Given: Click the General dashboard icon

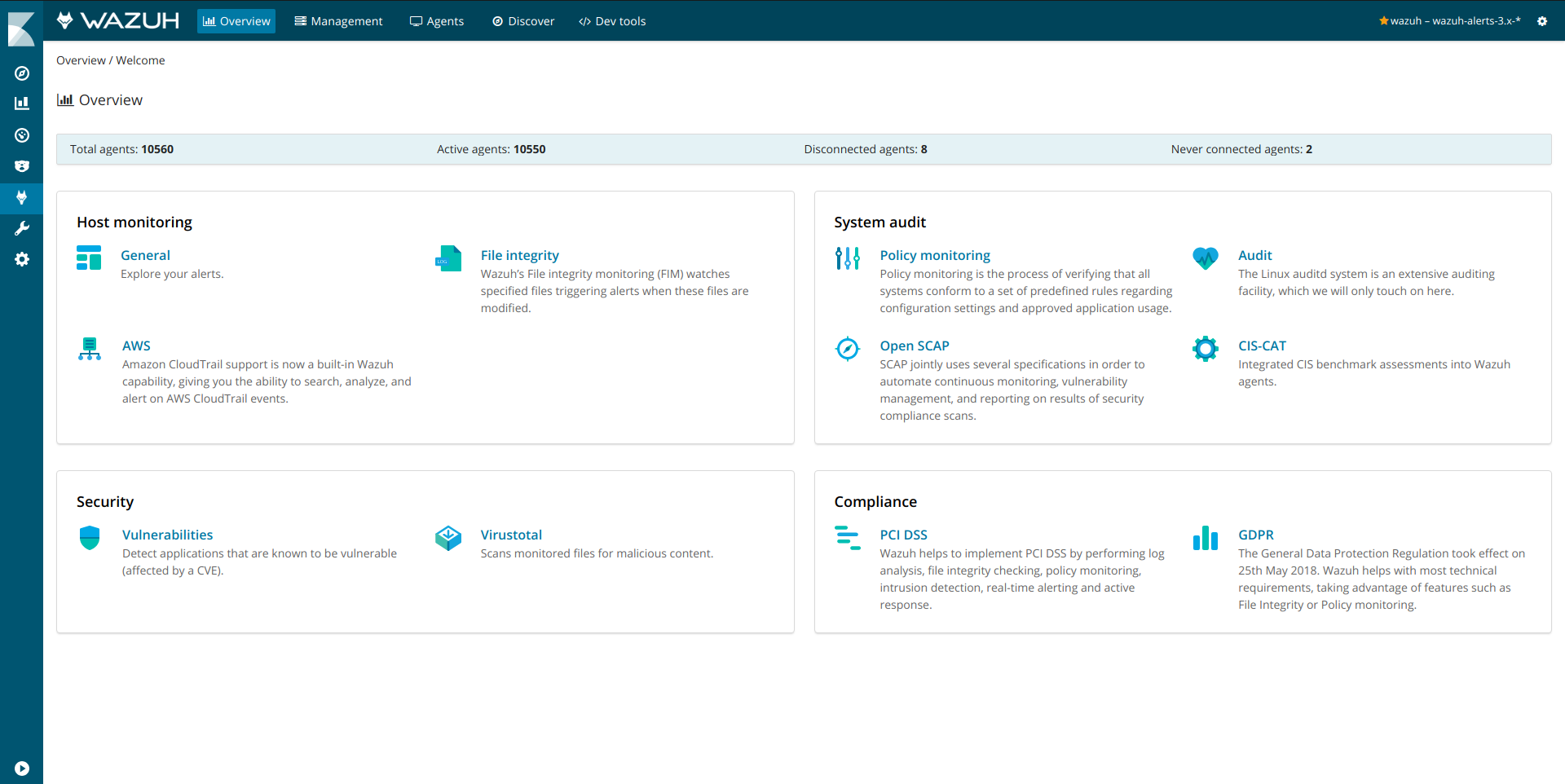Looking at the screenshot, I should pos(89,258).
